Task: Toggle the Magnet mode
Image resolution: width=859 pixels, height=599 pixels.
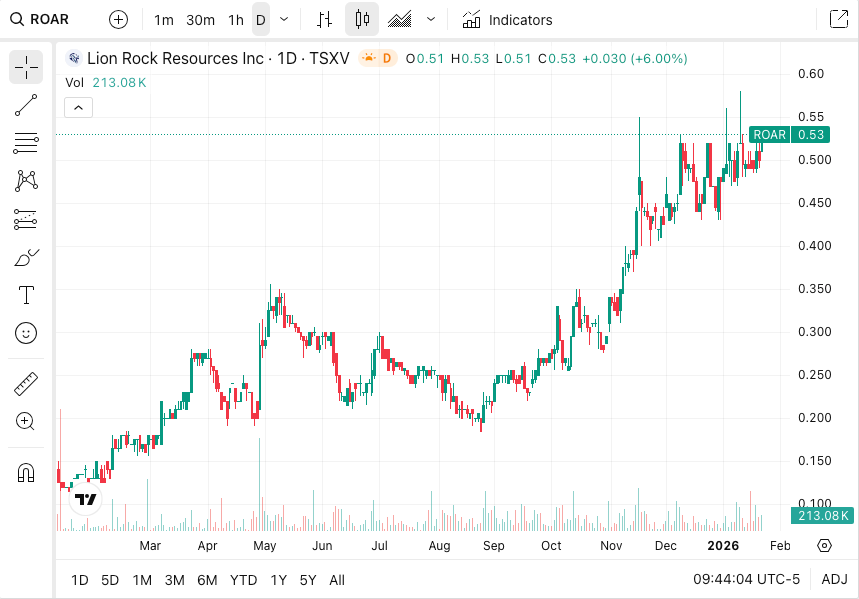Action: pyautogui.click(x=26, y=472)
